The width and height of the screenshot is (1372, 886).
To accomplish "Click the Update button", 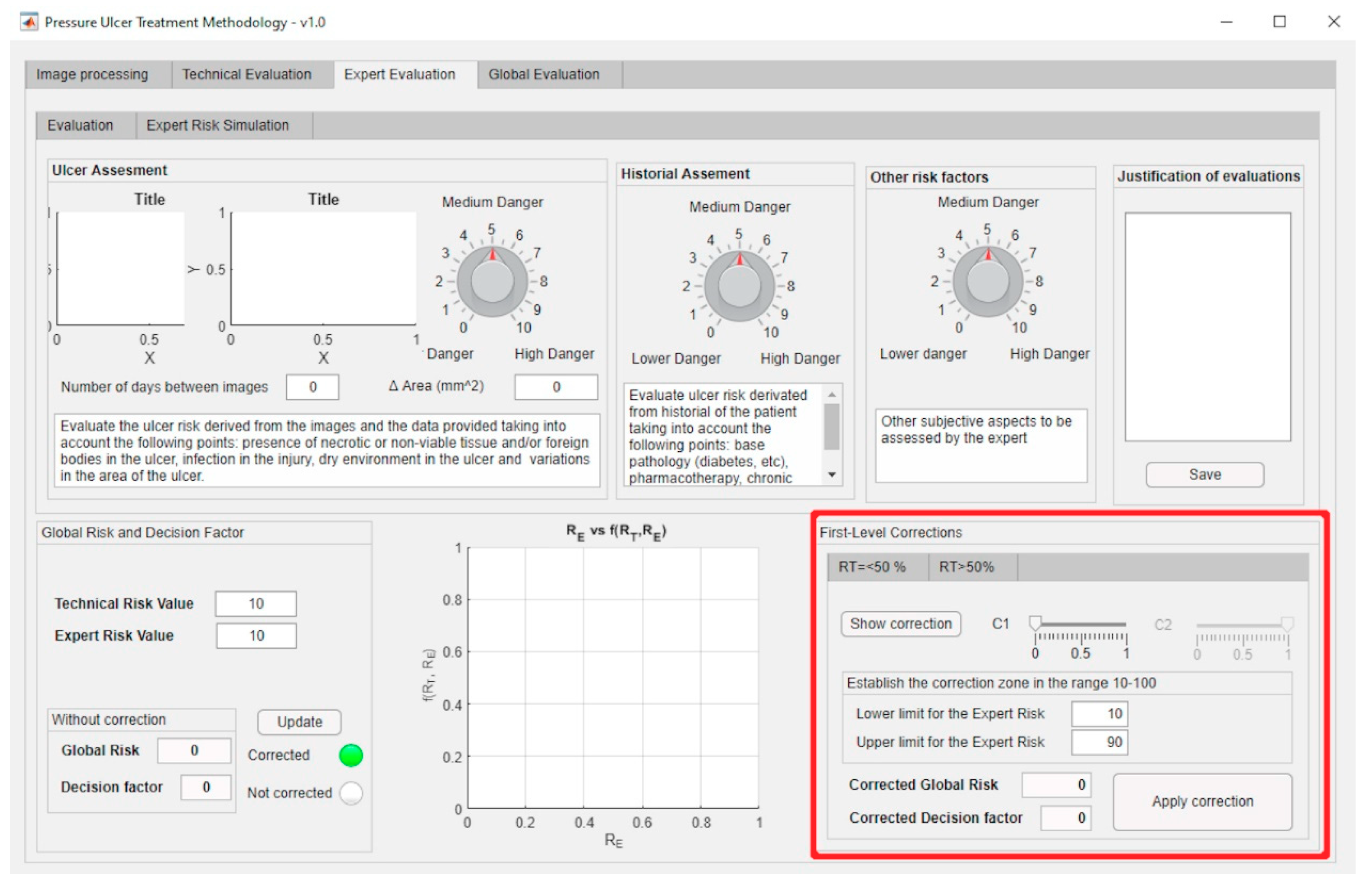I will tap(299, 722).
